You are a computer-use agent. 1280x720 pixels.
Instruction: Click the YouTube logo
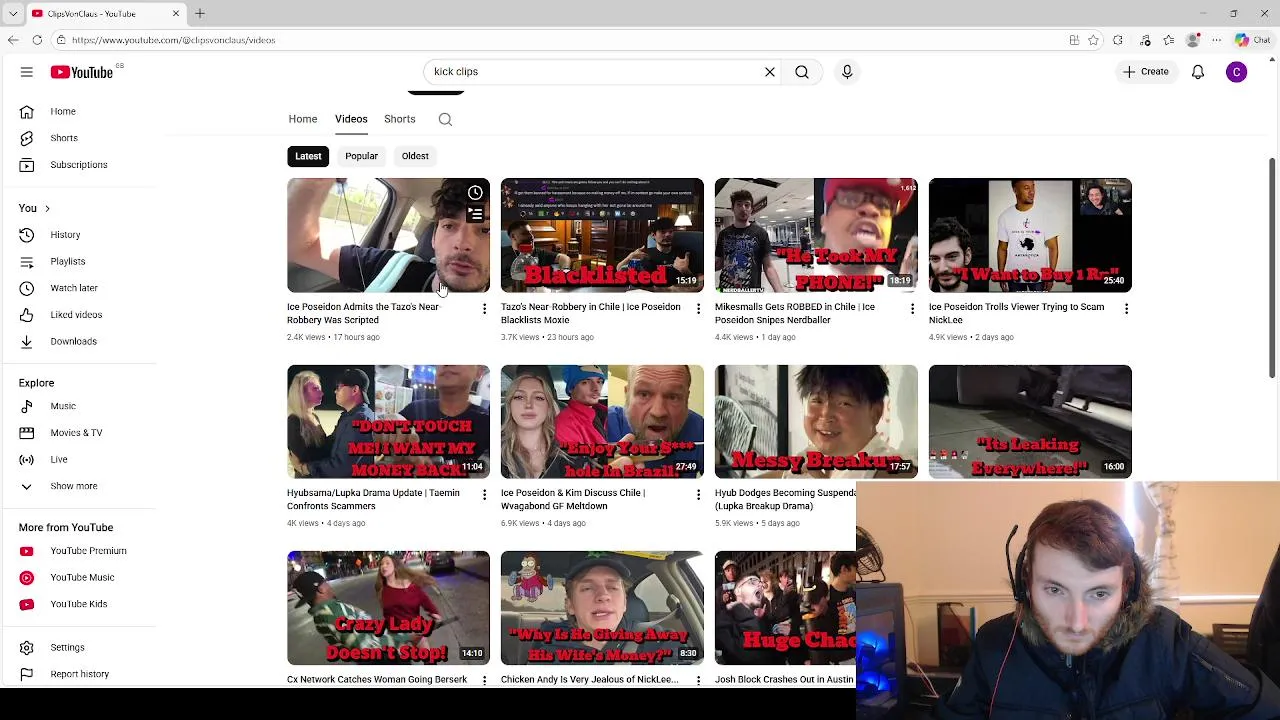(82, 72)
